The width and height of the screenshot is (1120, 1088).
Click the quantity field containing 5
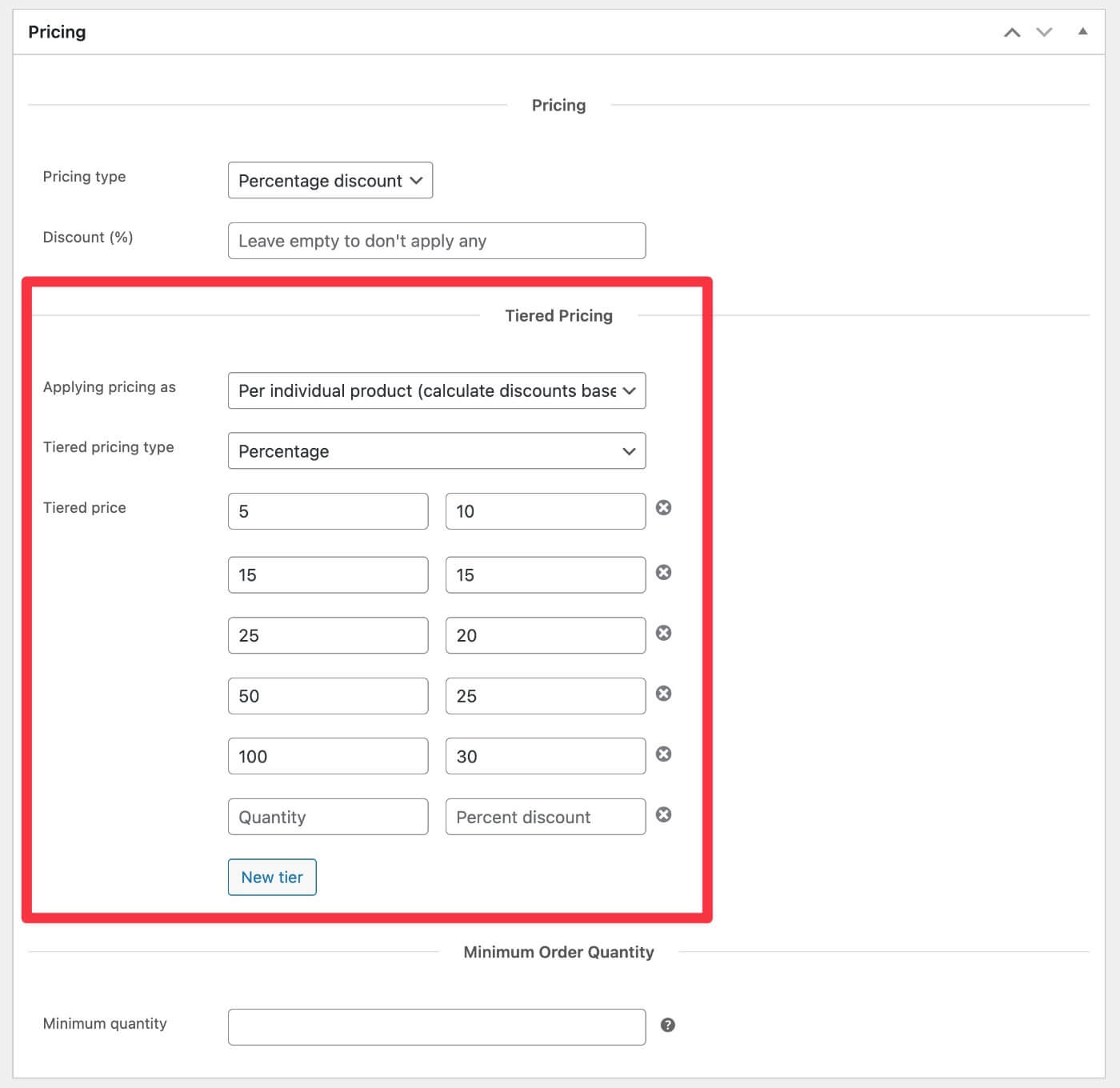[328, 511]
